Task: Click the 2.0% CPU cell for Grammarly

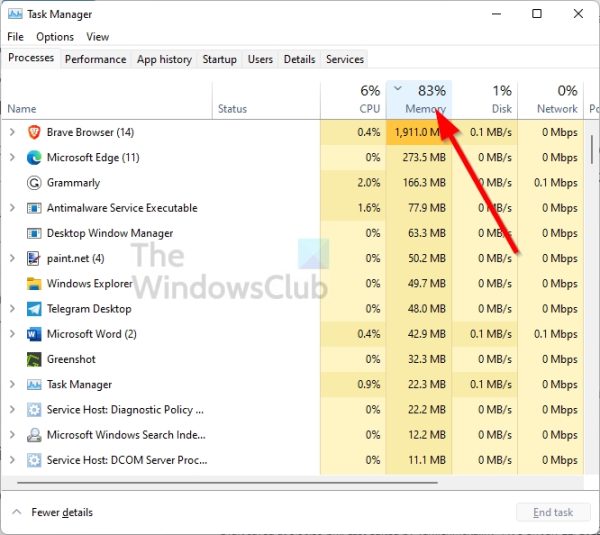Action: [x=353, y=183]
